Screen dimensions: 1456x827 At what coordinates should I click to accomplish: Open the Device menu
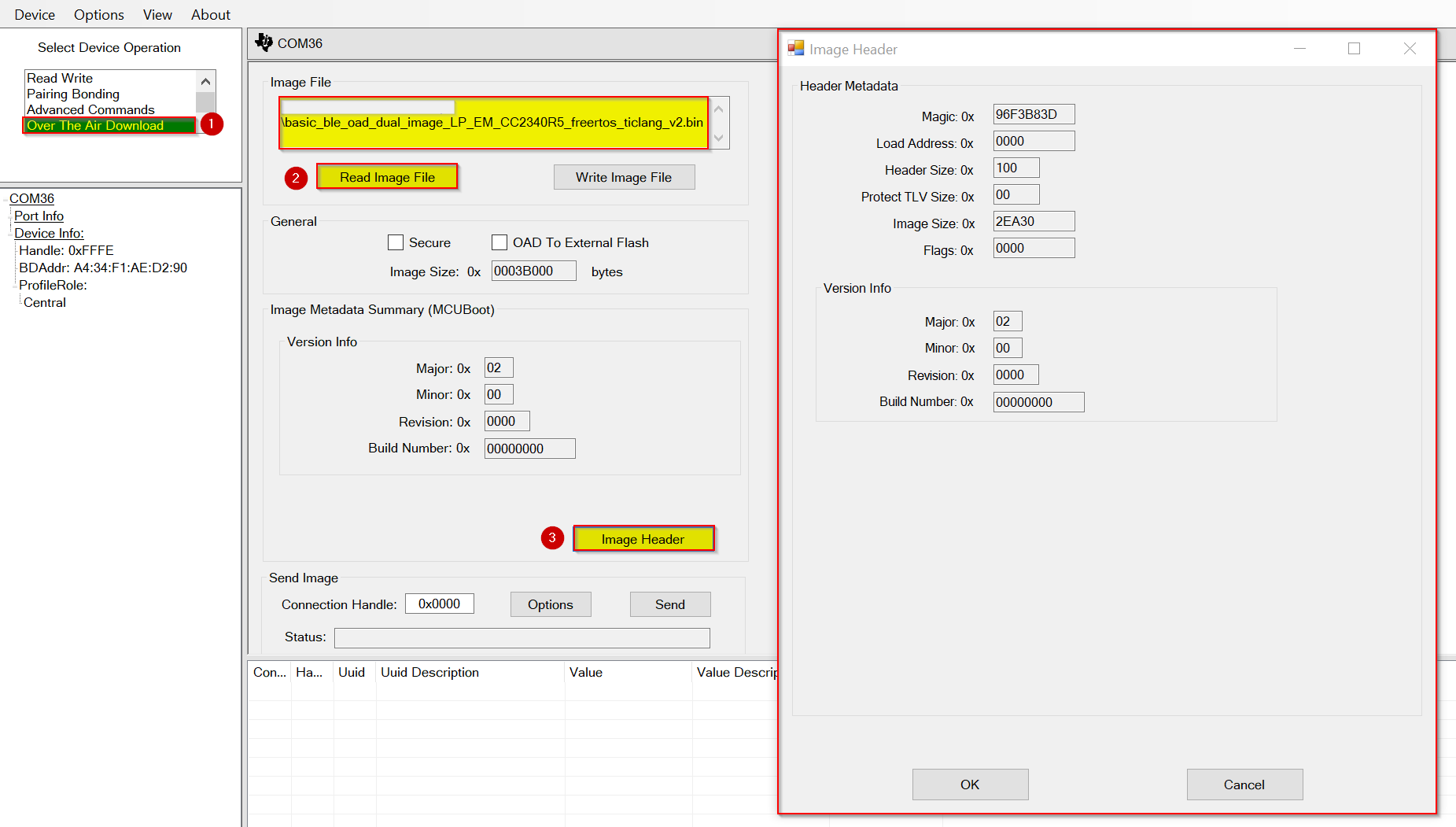click(x=35, y=14)
